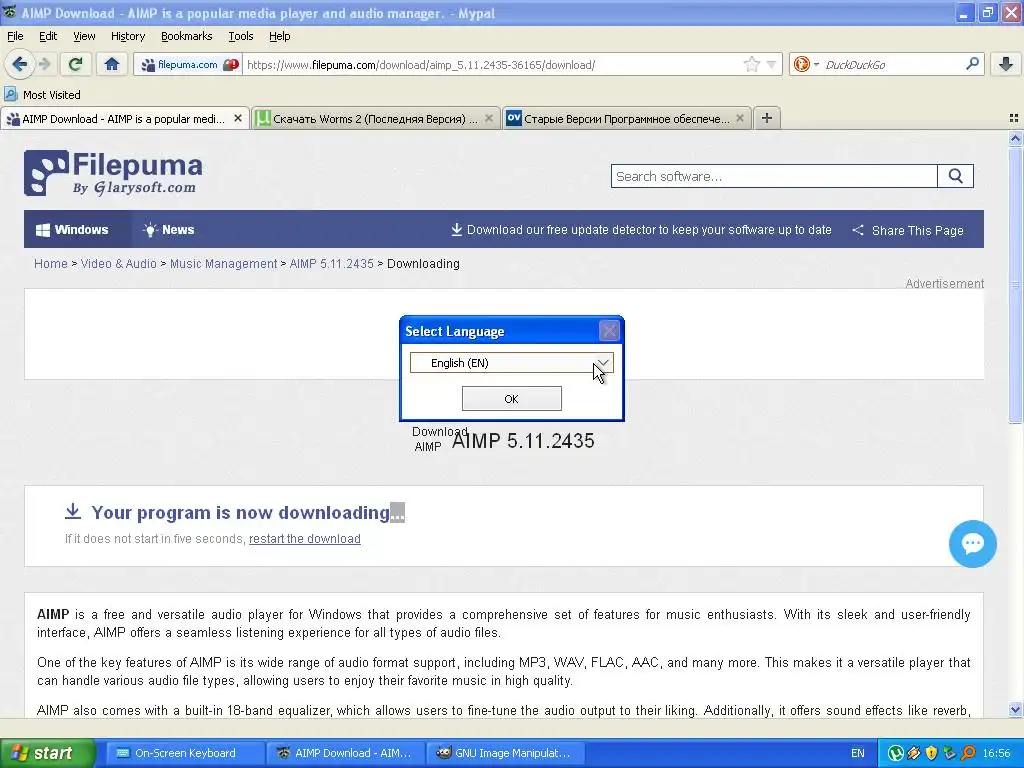Close the Select Language dialog
This screenshot has width=1024, height=768.
pos(609,331)
